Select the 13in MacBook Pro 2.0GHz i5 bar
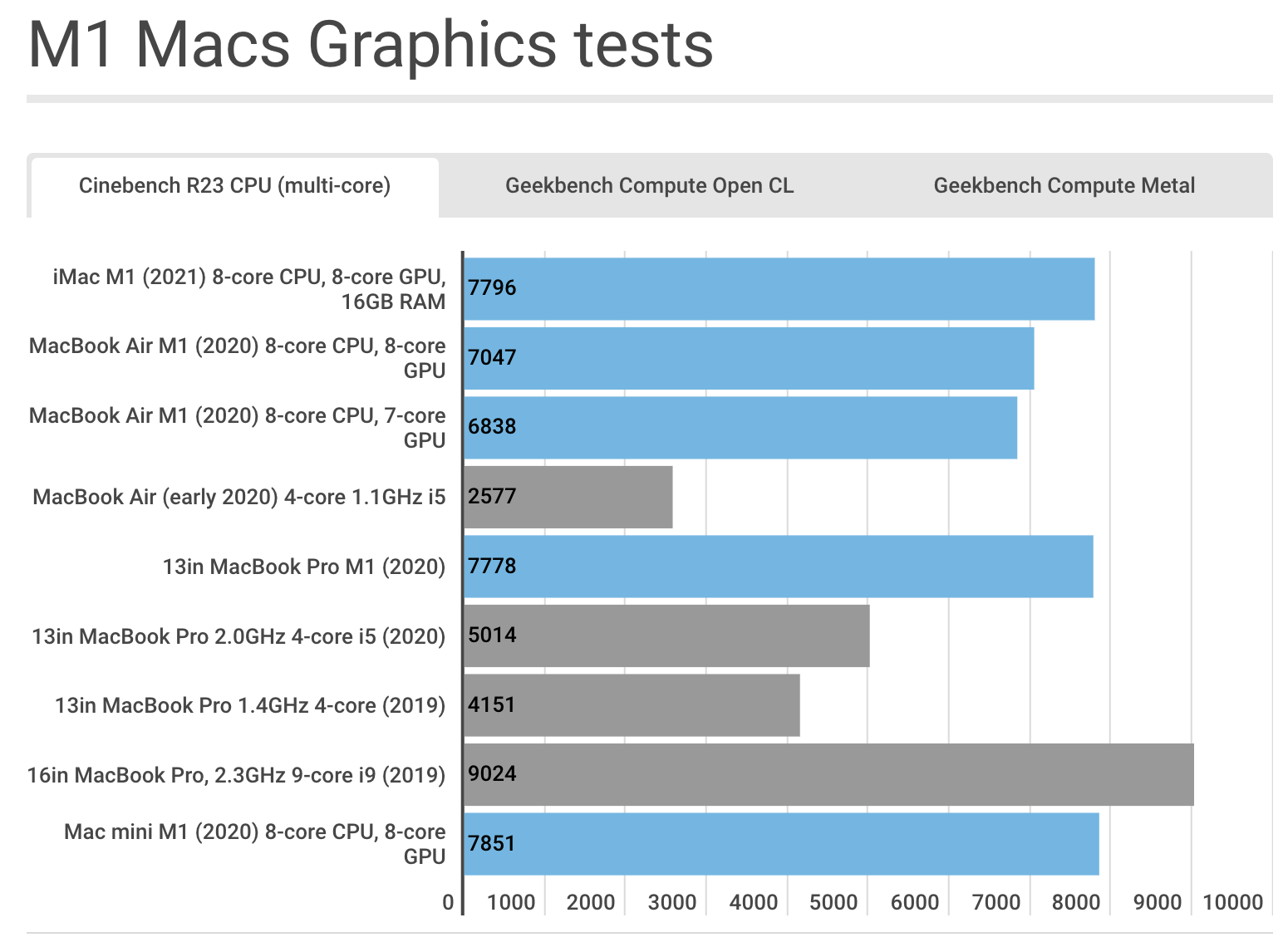The image size is (1288, 947). (x=665, y=635)
